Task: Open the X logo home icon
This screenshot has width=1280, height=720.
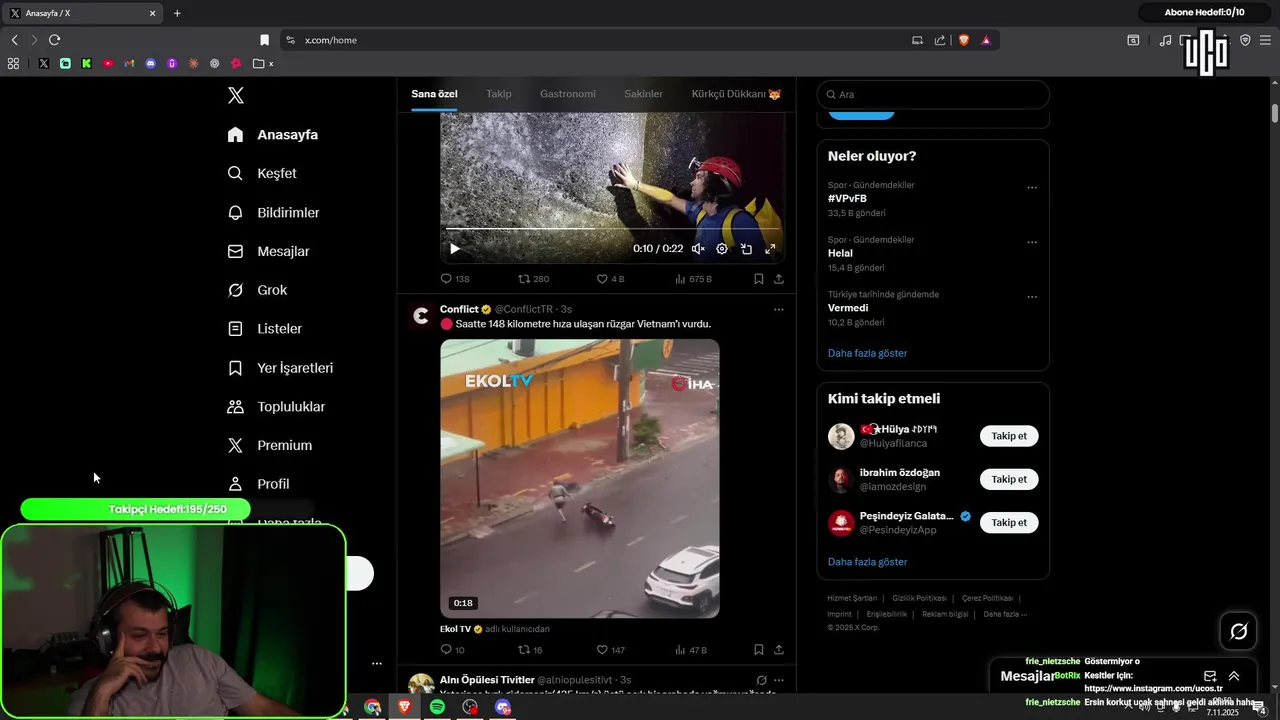Action: pyautogui.click(x=236, y=95)
